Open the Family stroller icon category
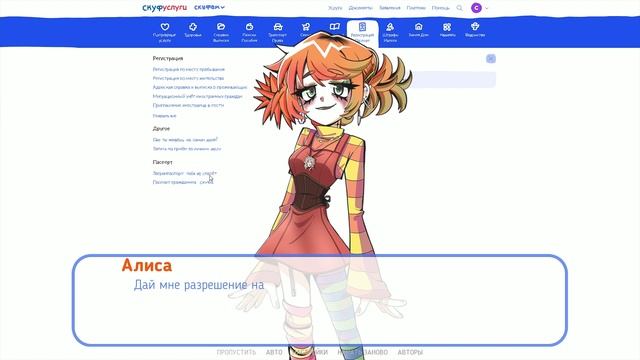This screenshot has width=640, height=360. [306, 27]
